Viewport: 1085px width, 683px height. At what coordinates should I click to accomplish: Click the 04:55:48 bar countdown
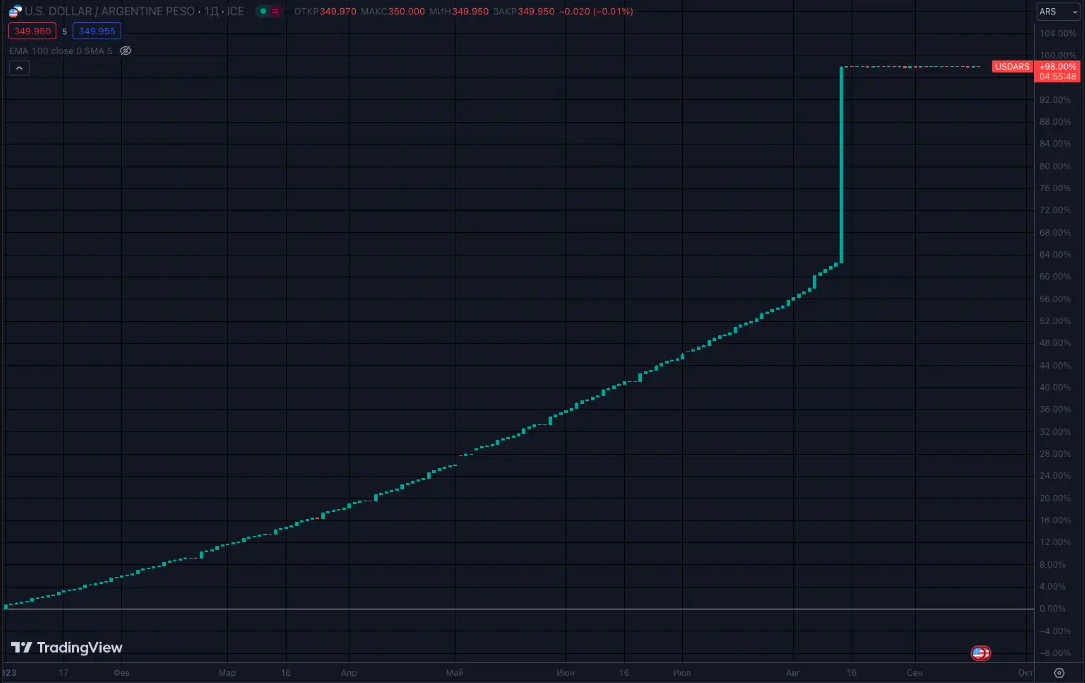1057,76
